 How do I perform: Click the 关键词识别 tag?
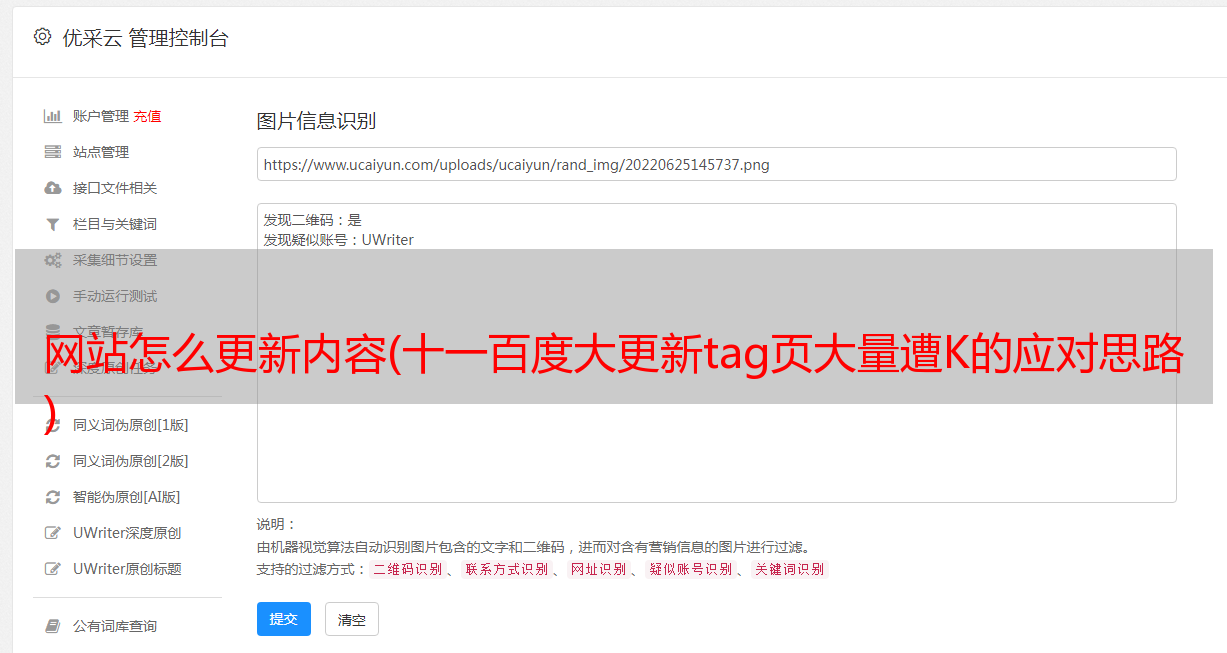pyautogui.click(x=789, y=570)
